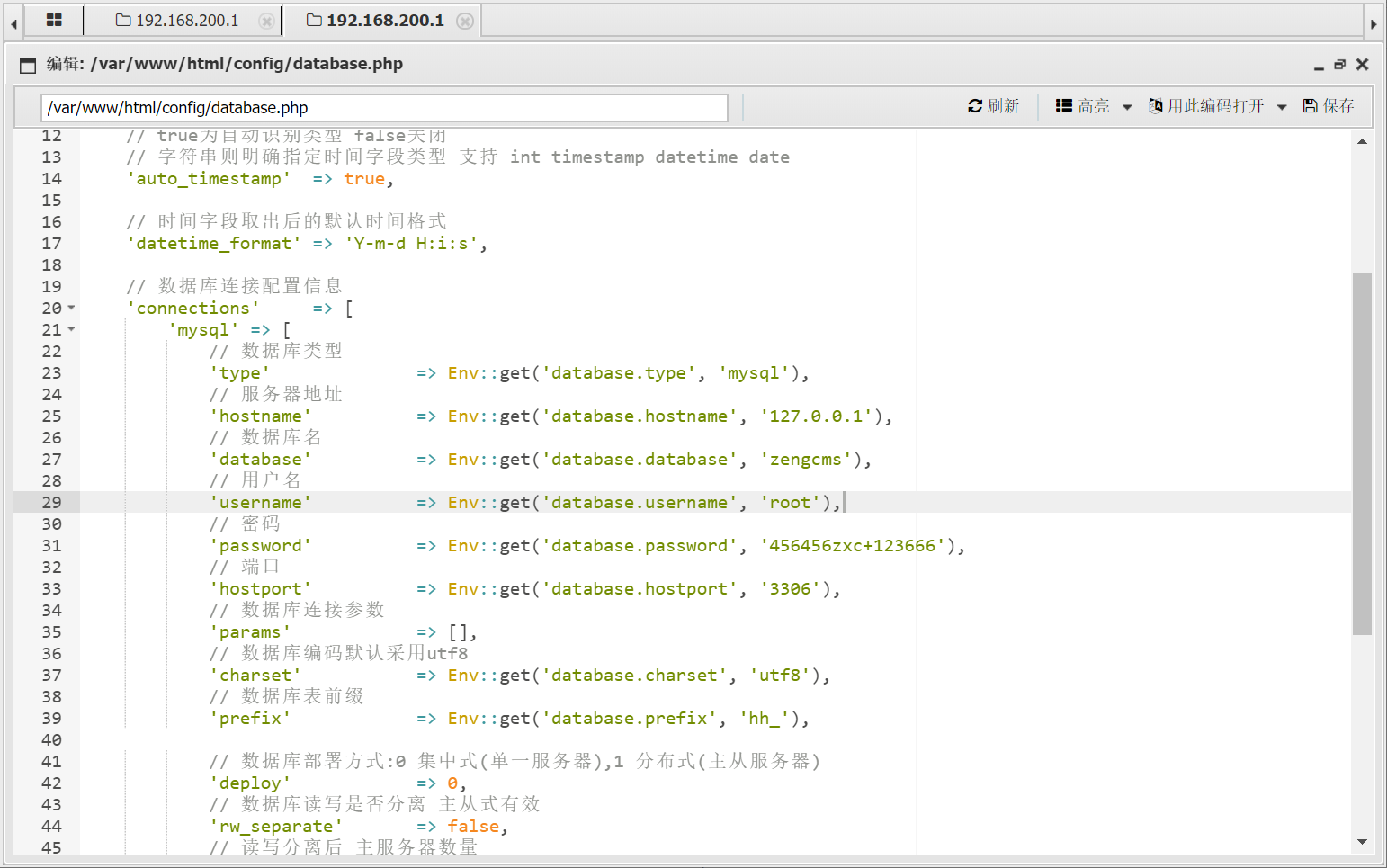Image resolution: width=1387 pixels, height=868 pixels.
Task: Click the vertical scrollbar thumb
Action: 1362,454
